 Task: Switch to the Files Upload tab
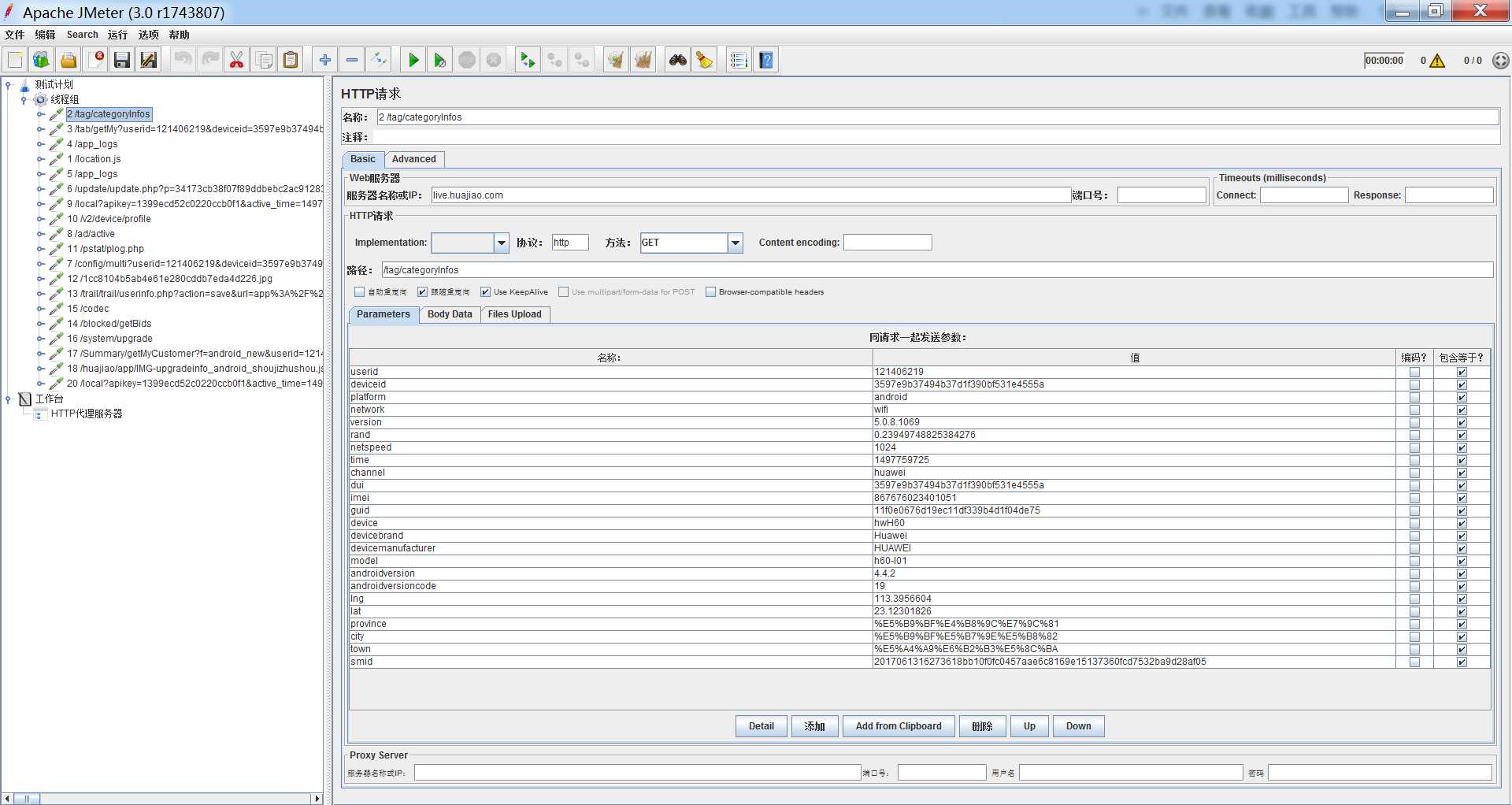point(515,314)
